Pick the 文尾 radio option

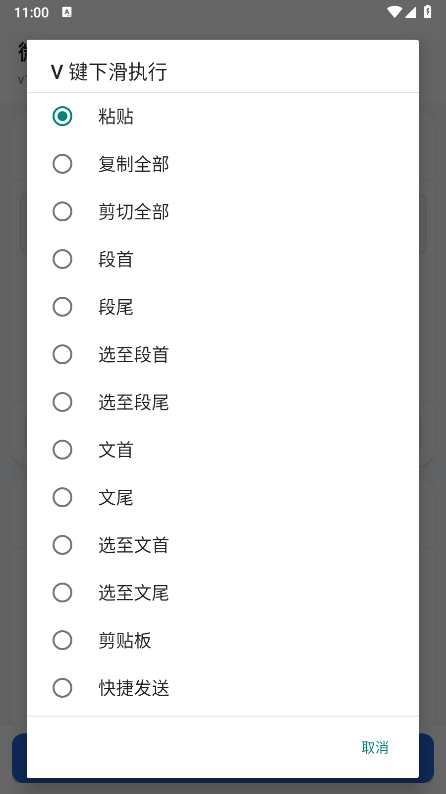[223, 497]
